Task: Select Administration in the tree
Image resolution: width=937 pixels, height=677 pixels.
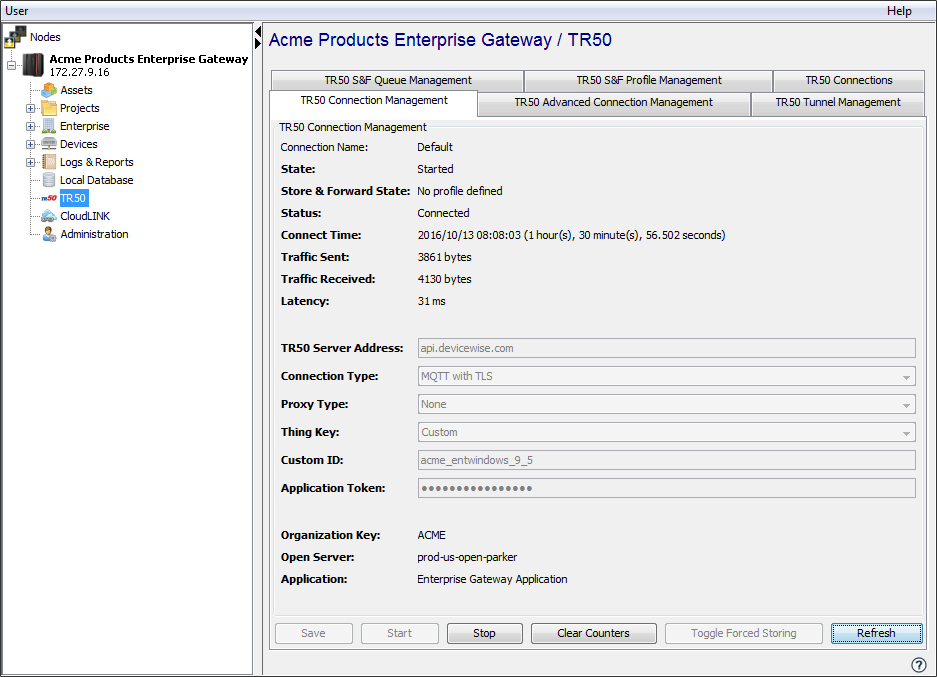Action: click(x=94, y=234)
